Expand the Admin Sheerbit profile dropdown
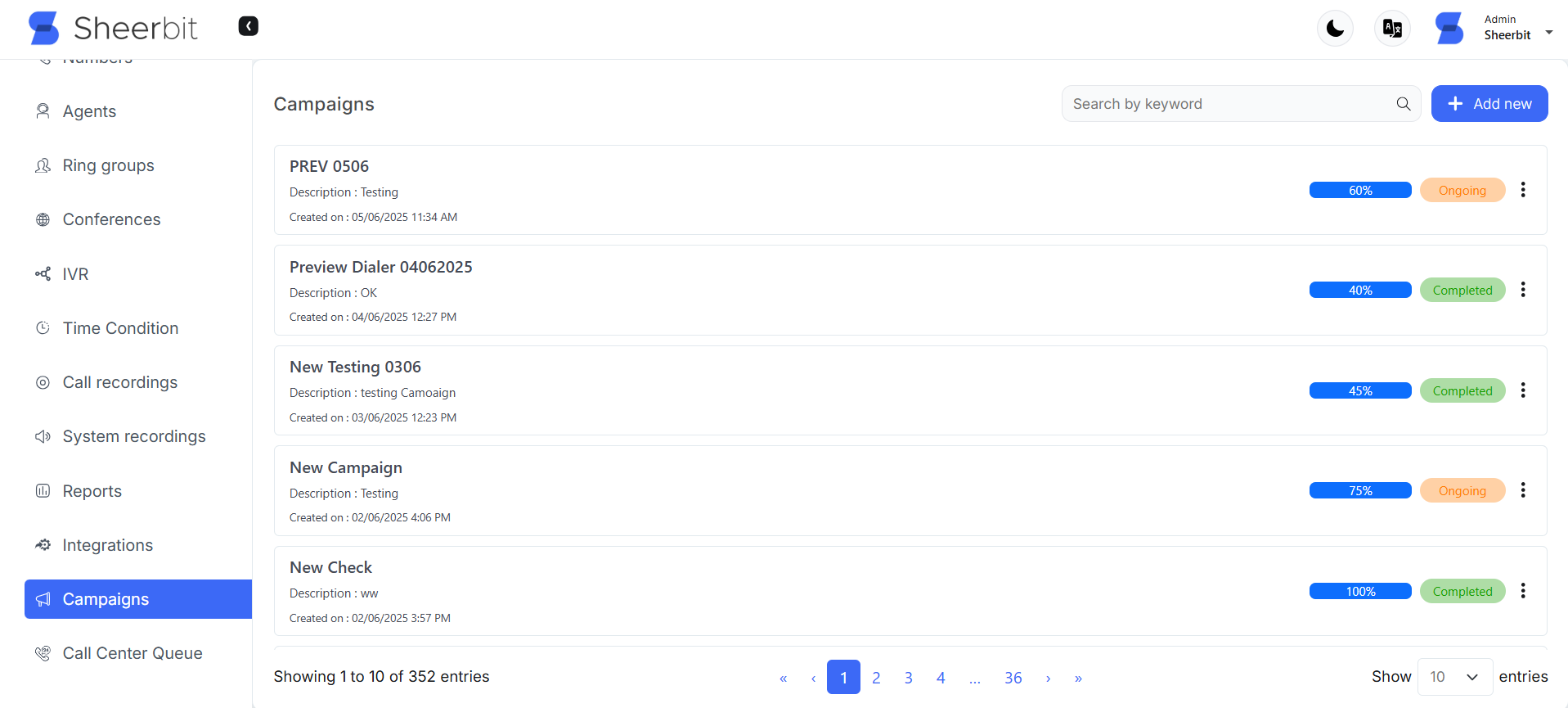Screen dimensions: 1568x708 1548,33
